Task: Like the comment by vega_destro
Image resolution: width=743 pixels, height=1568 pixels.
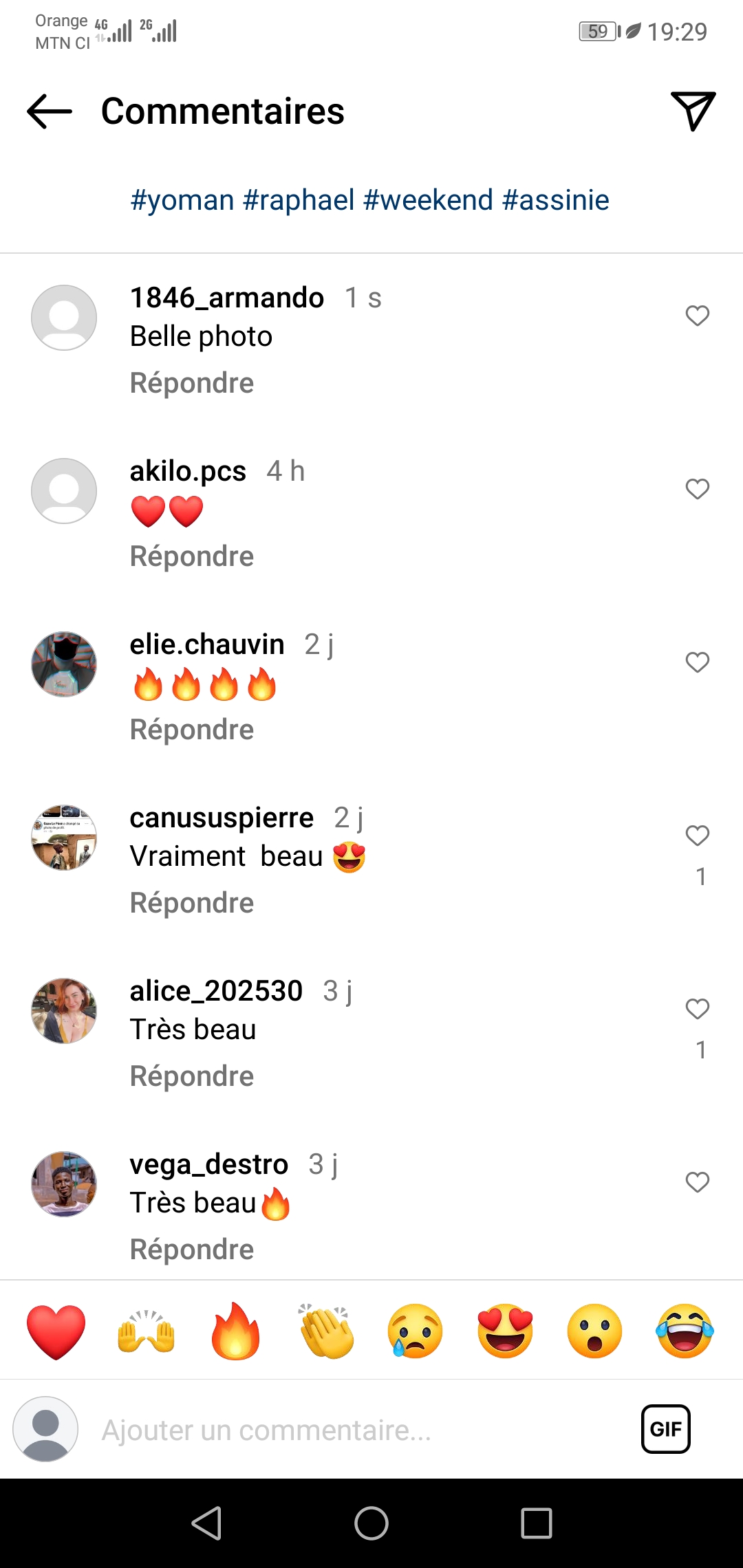Action: point(698,1182)
